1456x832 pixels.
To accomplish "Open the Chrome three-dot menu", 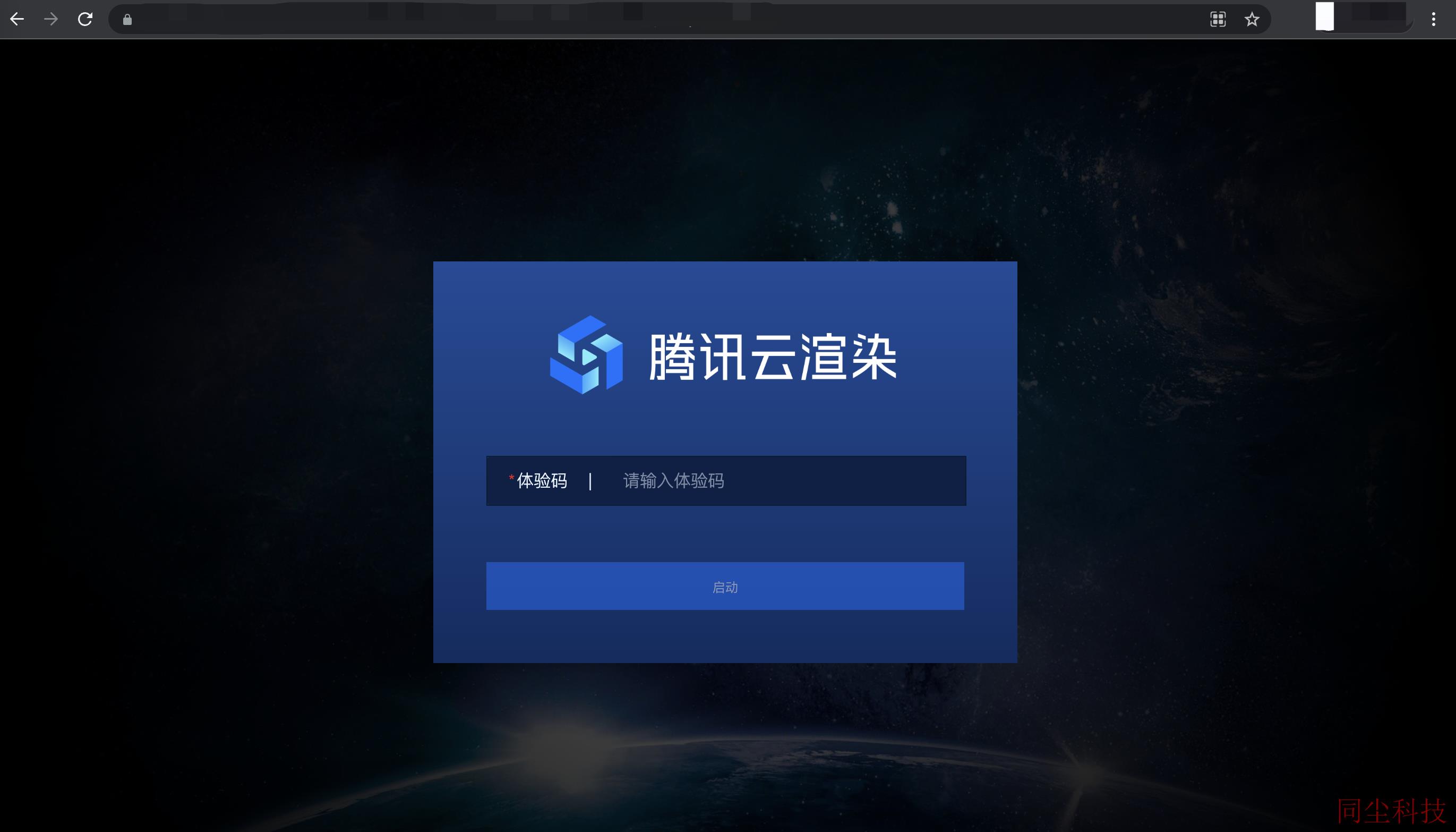I will [1433, 20].
